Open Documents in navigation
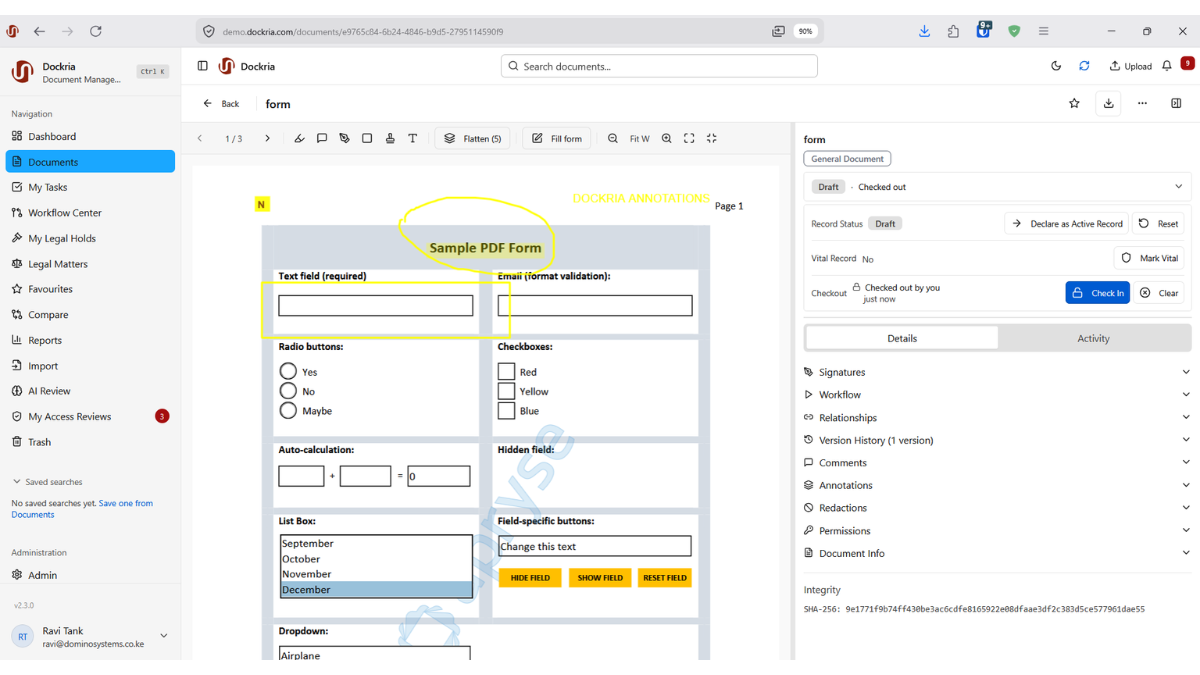The height and width of the screenshot is (675, 1200). click(90, 162)
